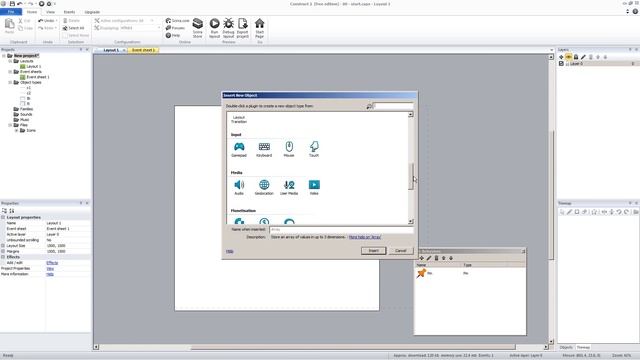640x360 pixels.
Task: Open the Undo dropdown arrow
Action: 56,20
